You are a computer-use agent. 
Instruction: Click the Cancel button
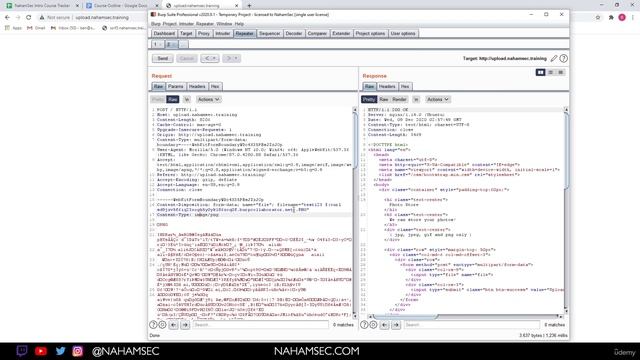(187, 58)
